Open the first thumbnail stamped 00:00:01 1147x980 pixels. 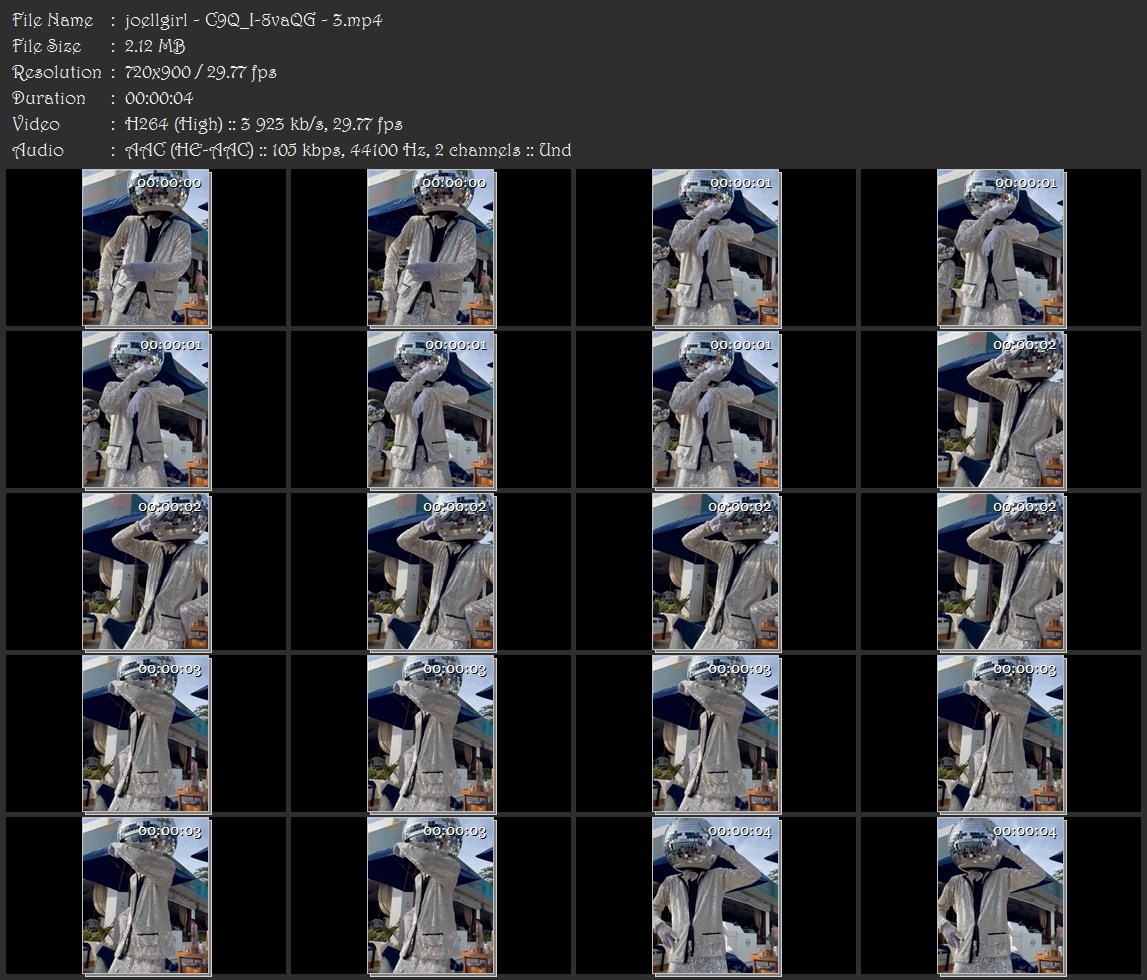716,248
